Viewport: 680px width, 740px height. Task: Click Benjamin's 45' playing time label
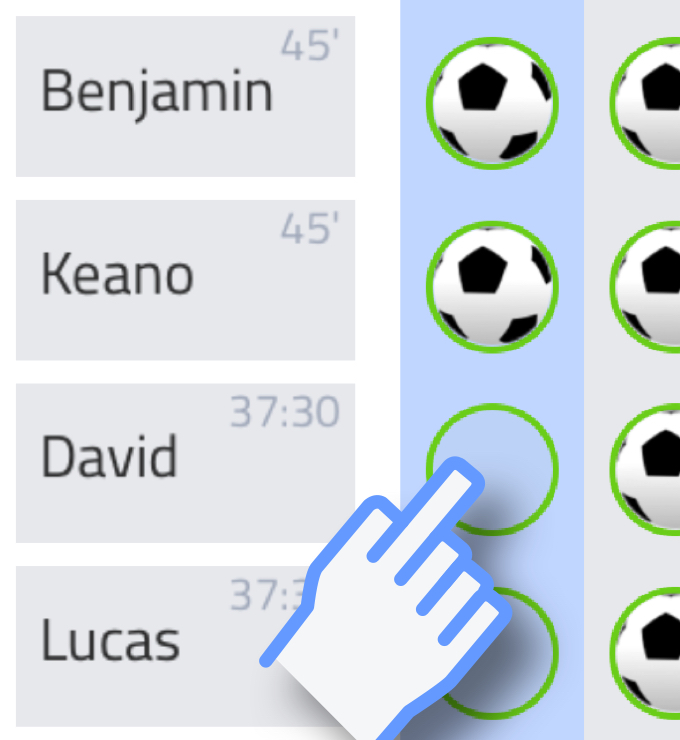point(310,45)
